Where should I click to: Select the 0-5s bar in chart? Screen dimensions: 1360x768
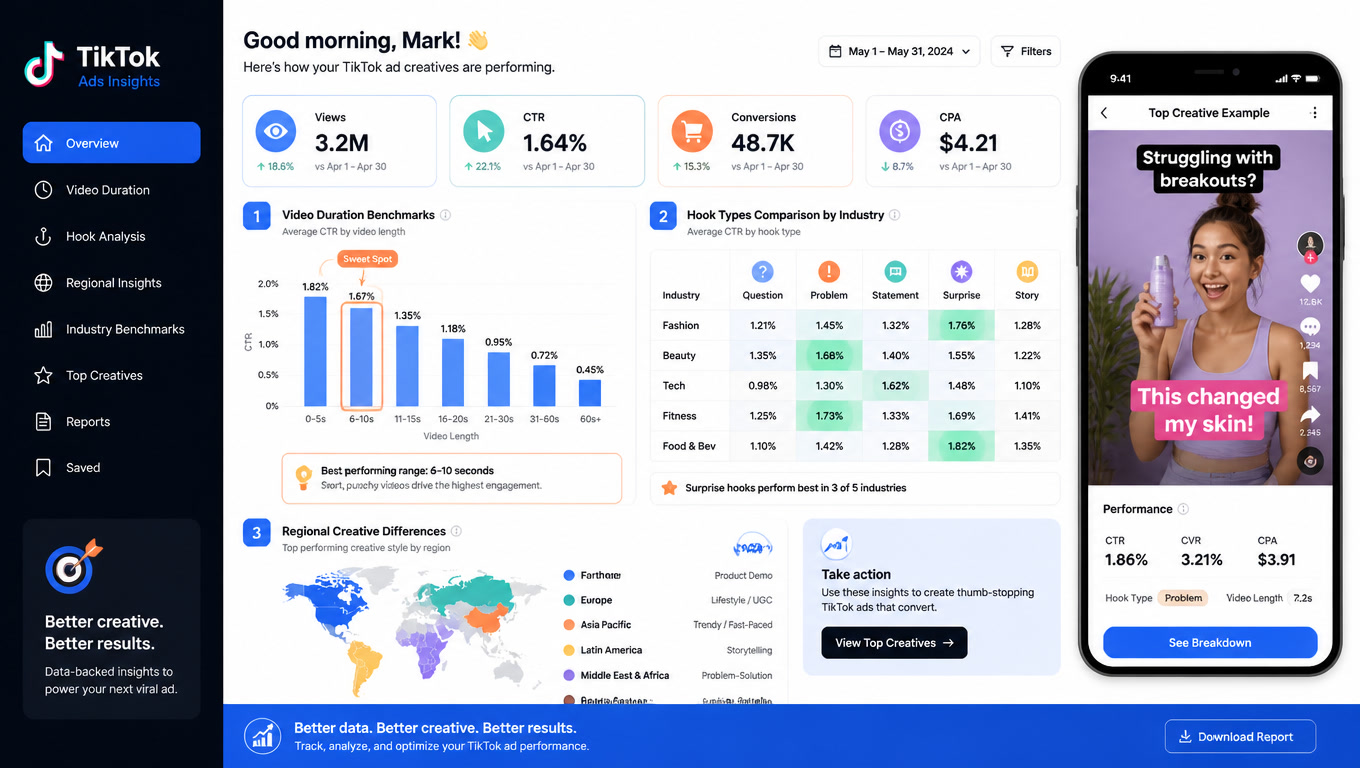coord(315,351)
